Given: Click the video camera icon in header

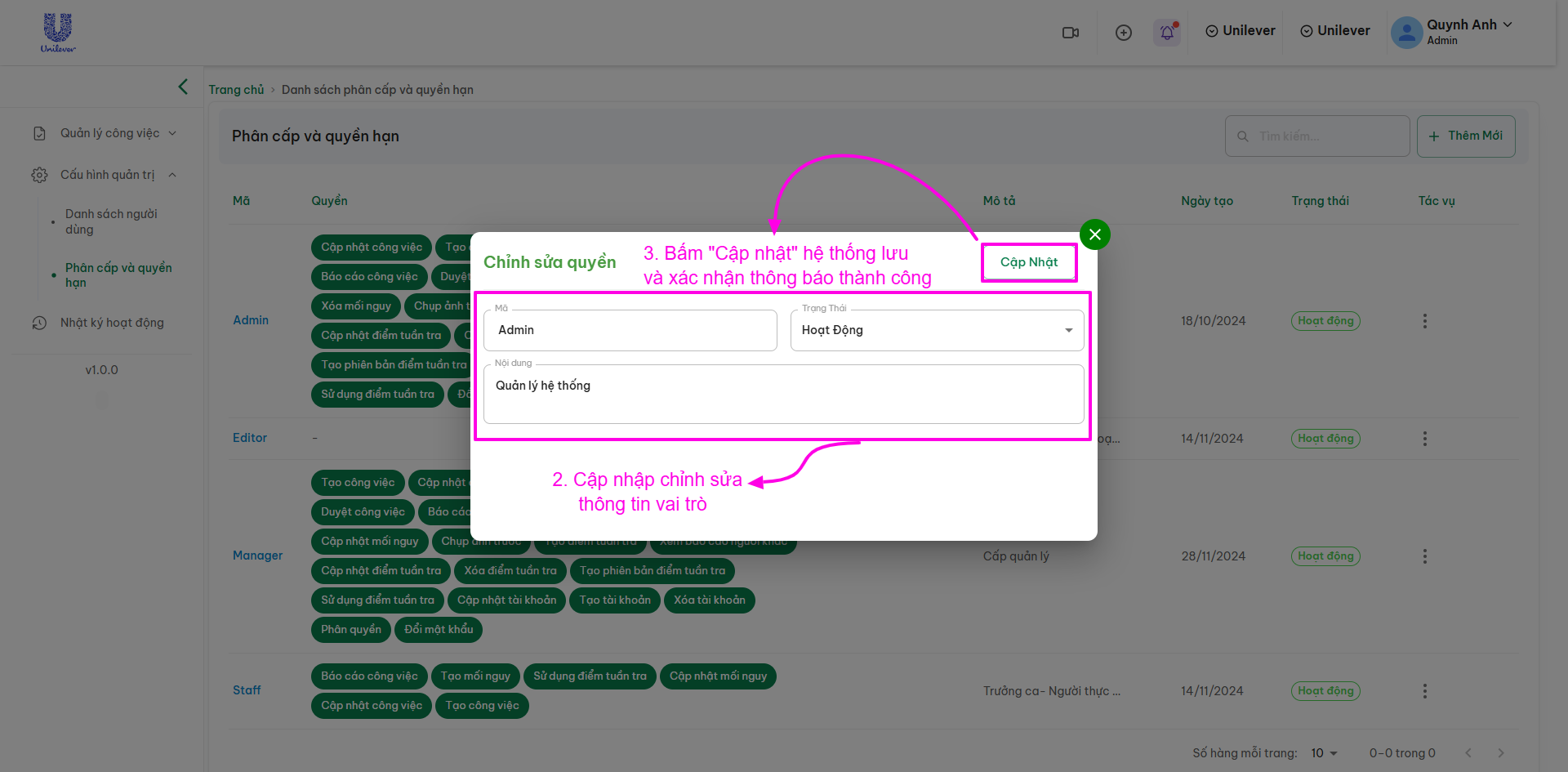Looking at the screenshot, I should (x=1070, y=33).
